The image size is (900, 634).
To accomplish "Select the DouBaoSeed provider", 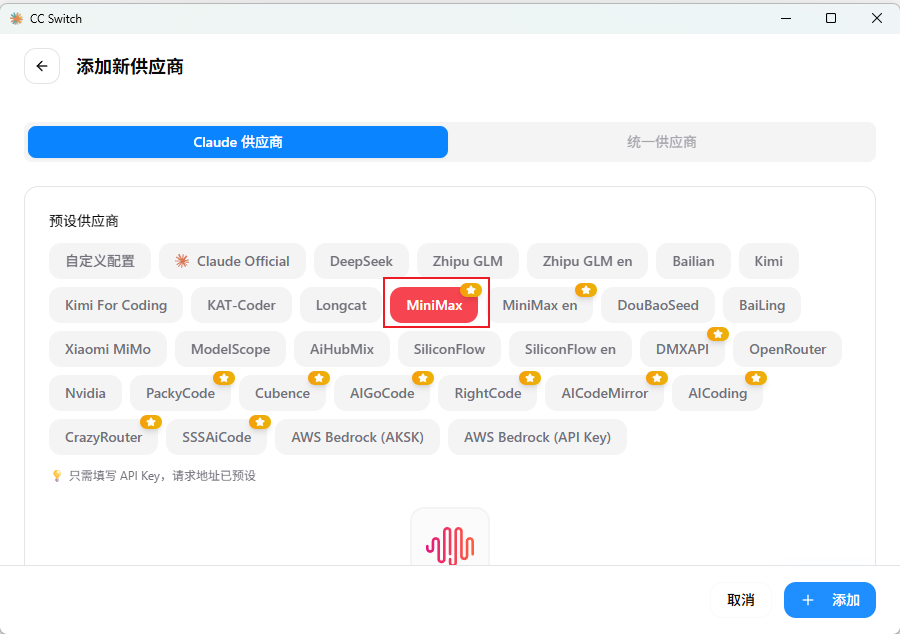I will point(658,305).
